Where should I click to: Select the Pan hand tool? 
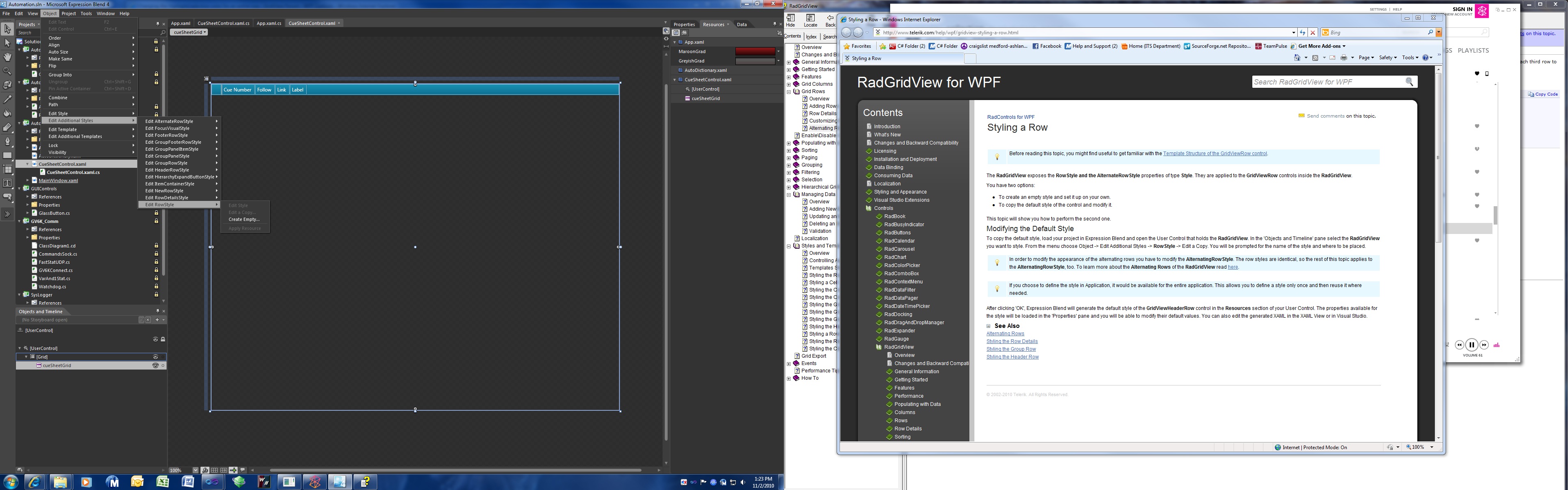[7, 57]
